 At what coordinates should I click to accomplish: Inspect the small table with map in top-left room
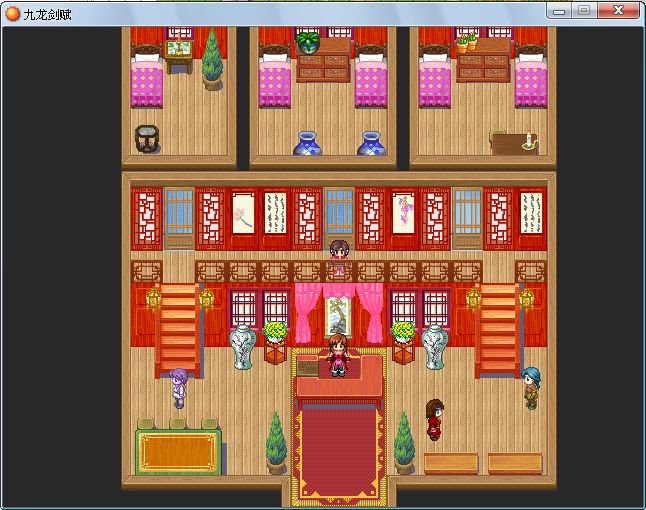[x=179, y=56]
